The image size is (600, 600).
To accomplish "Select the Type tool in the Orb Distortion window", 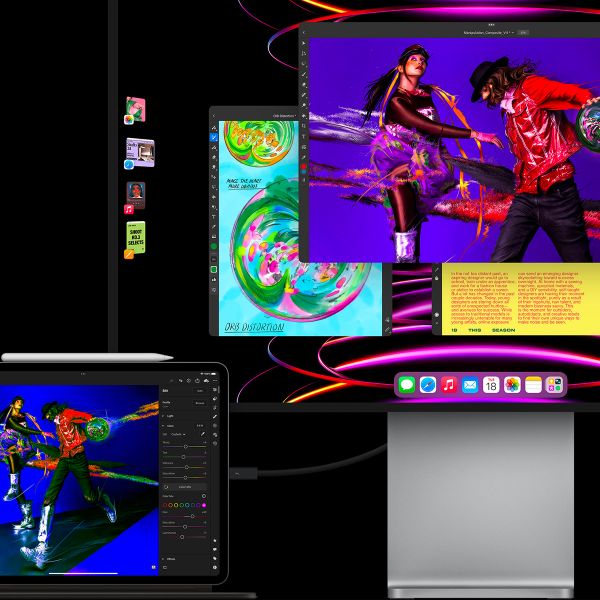I will [x=214, y=217].
